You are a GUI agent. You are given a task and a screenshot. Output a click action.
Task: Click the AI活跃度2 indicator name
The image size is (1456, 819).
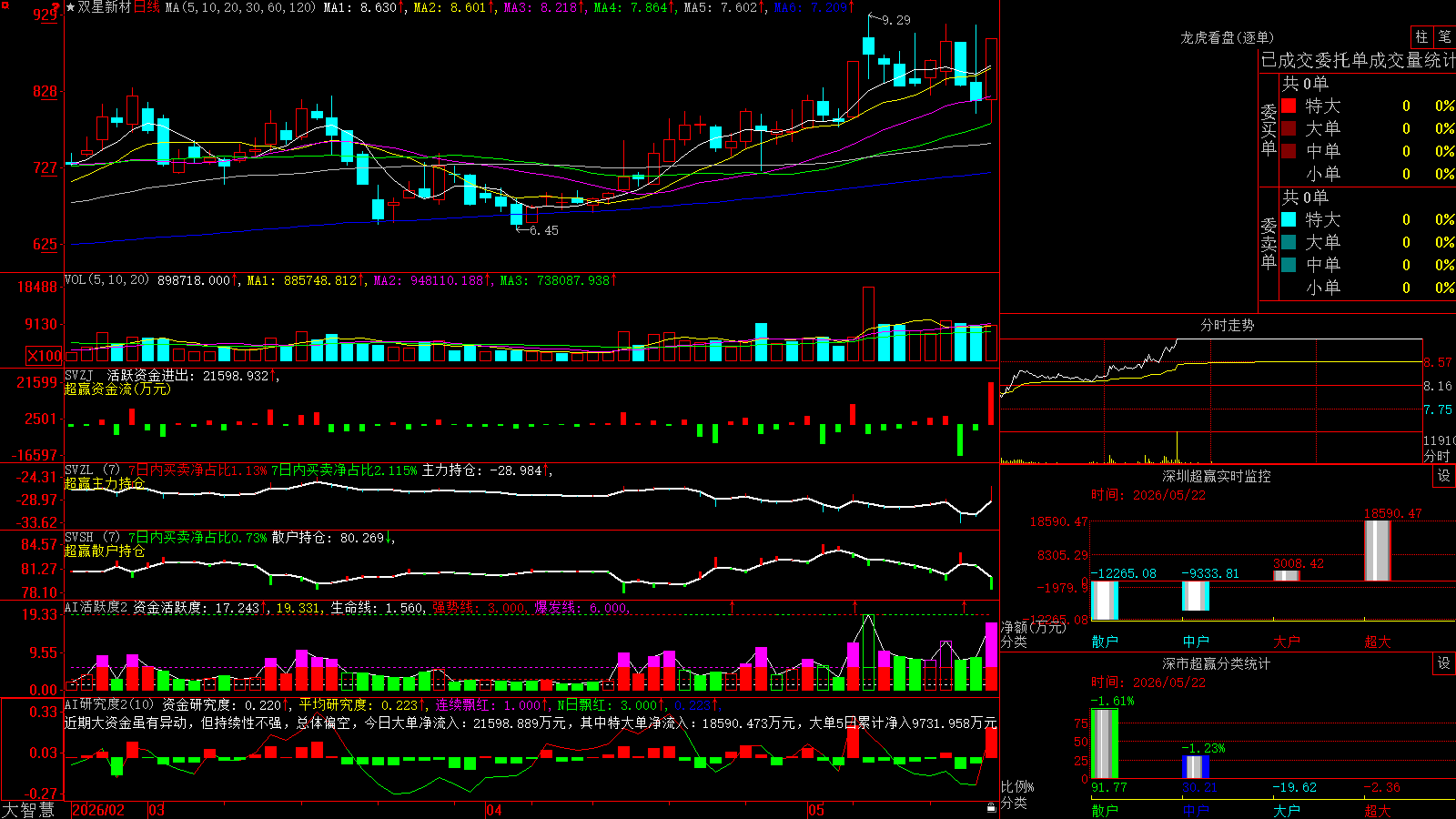pos(96,607)
